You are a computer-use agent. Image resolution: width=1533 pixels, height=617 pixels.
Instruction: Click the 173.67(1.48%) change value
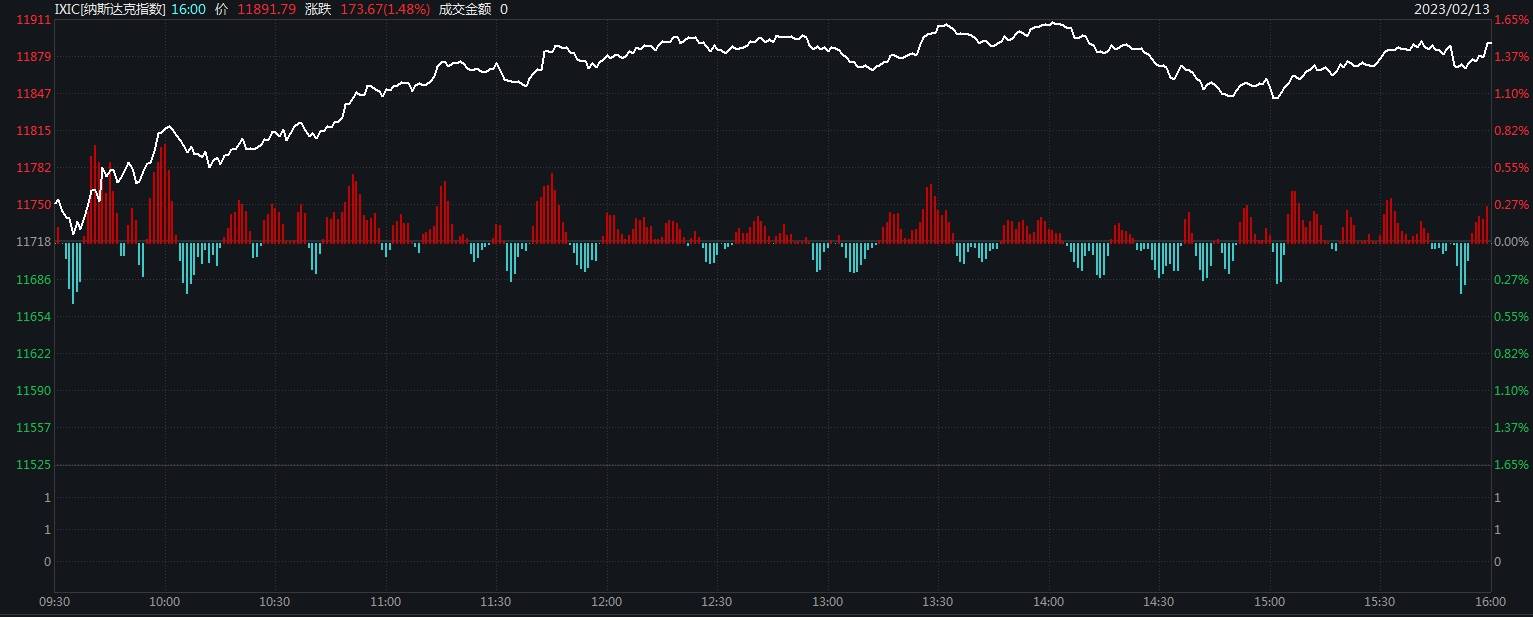click(385, 9)
